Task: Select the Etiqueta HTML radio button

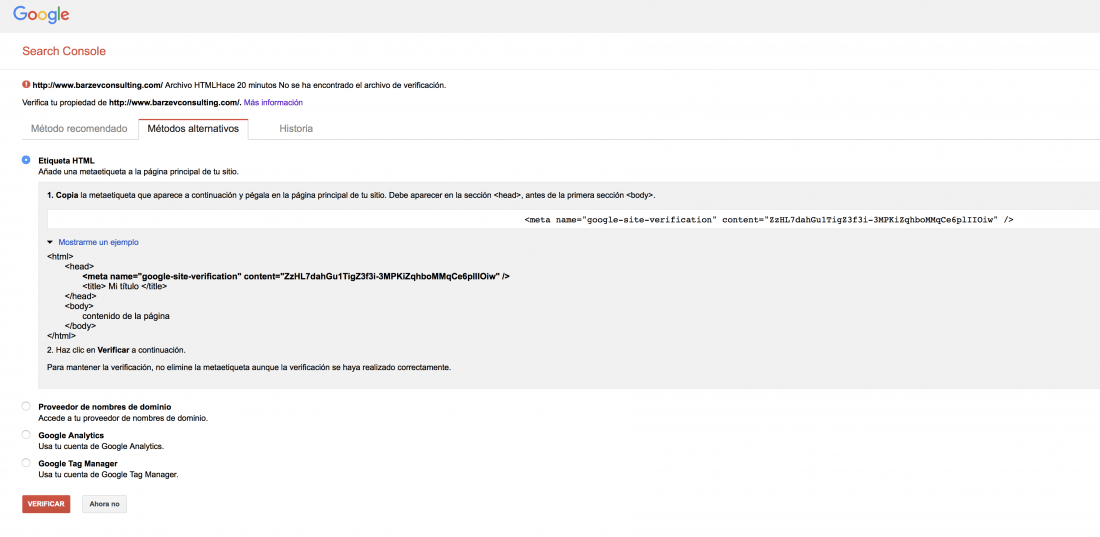Action: pos(27,159)
